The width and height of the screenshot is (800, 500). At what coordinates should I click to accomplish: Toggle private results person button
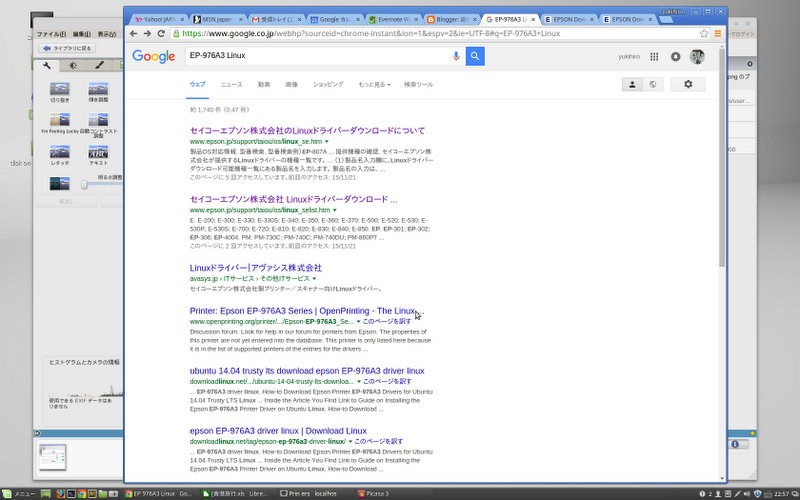(x=632, y=85)
